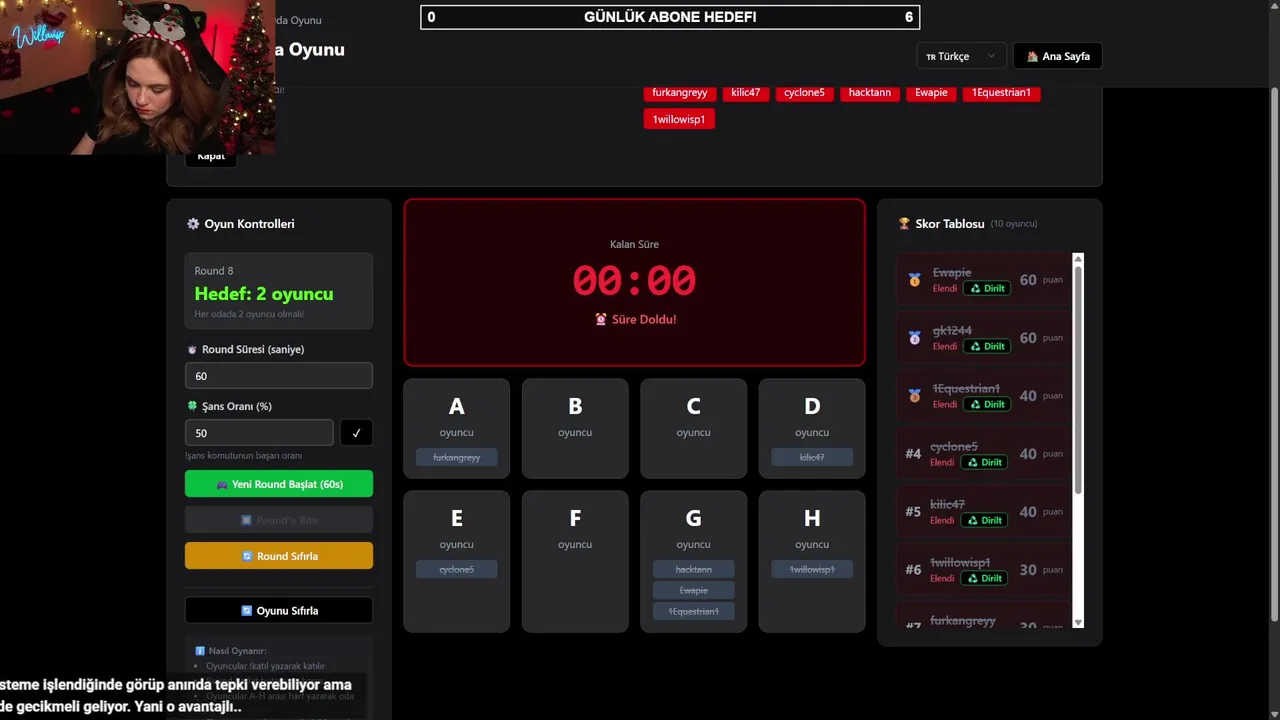The image size is (1280, 720).
Task: Go to Ana Sayfa home button
Action: pos(1058,56)
